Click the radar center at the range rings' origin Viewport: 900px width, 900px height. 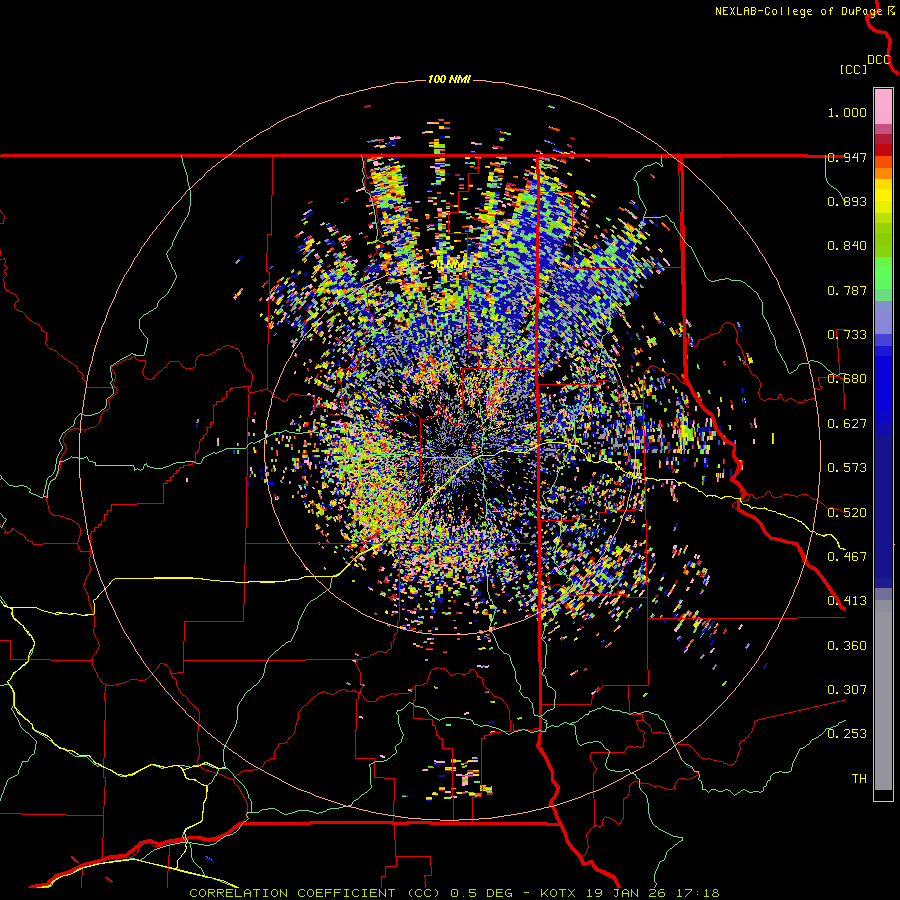click(450, 451)
